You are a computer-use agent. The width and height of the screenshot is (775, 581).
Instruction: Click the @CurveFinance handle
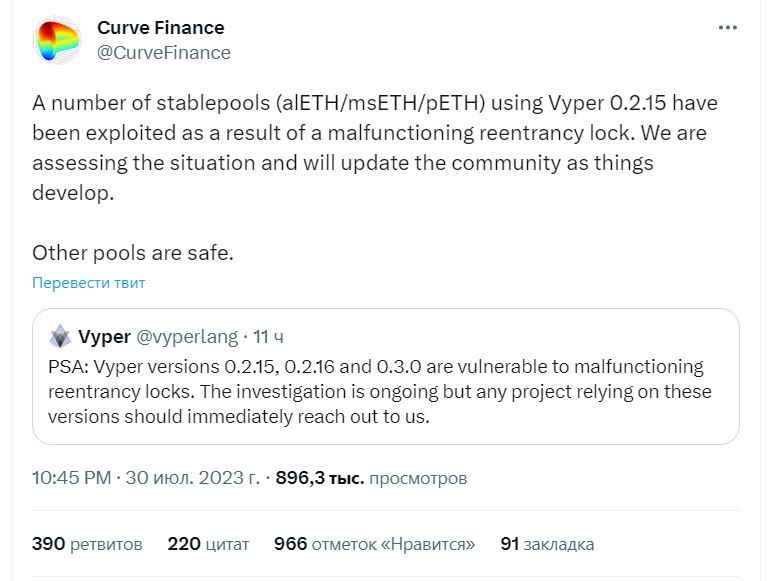tap(163, 52)
